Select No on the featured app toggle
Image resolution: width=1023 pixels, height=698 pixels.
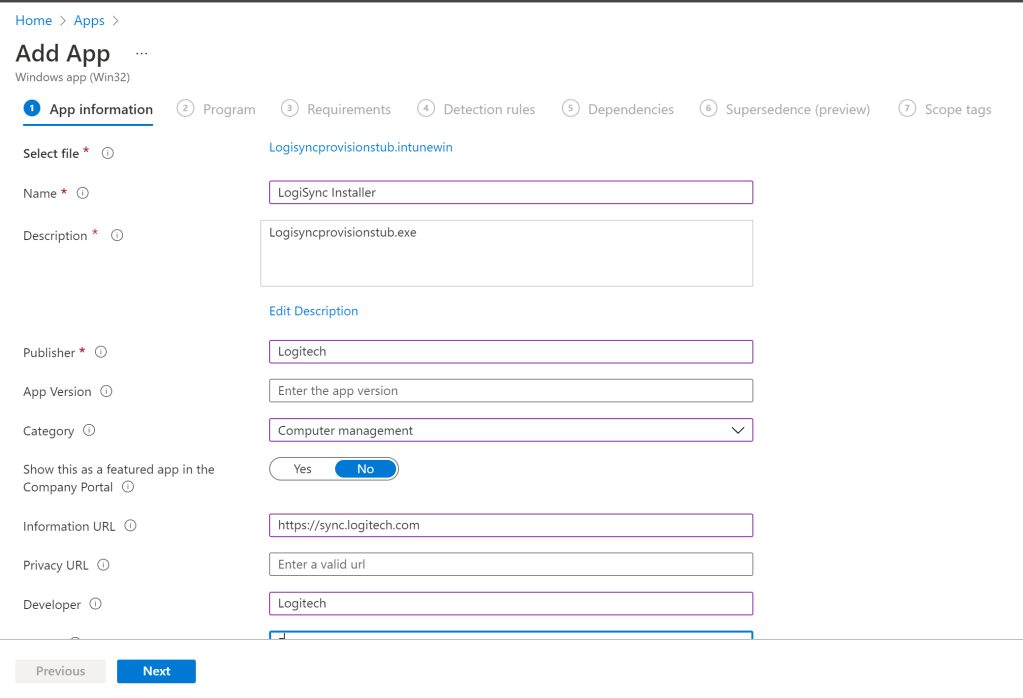click(x=365, y=469)
